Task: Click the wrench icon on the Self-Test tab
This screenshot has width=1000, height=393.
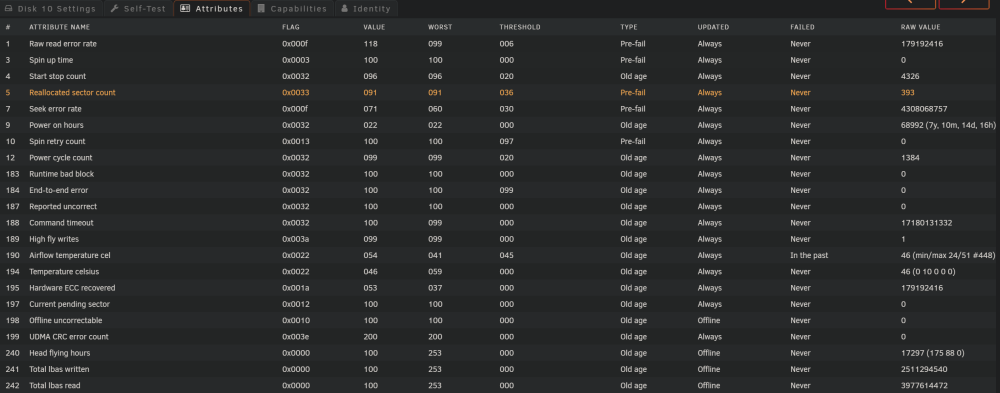Action: [115, 9]
